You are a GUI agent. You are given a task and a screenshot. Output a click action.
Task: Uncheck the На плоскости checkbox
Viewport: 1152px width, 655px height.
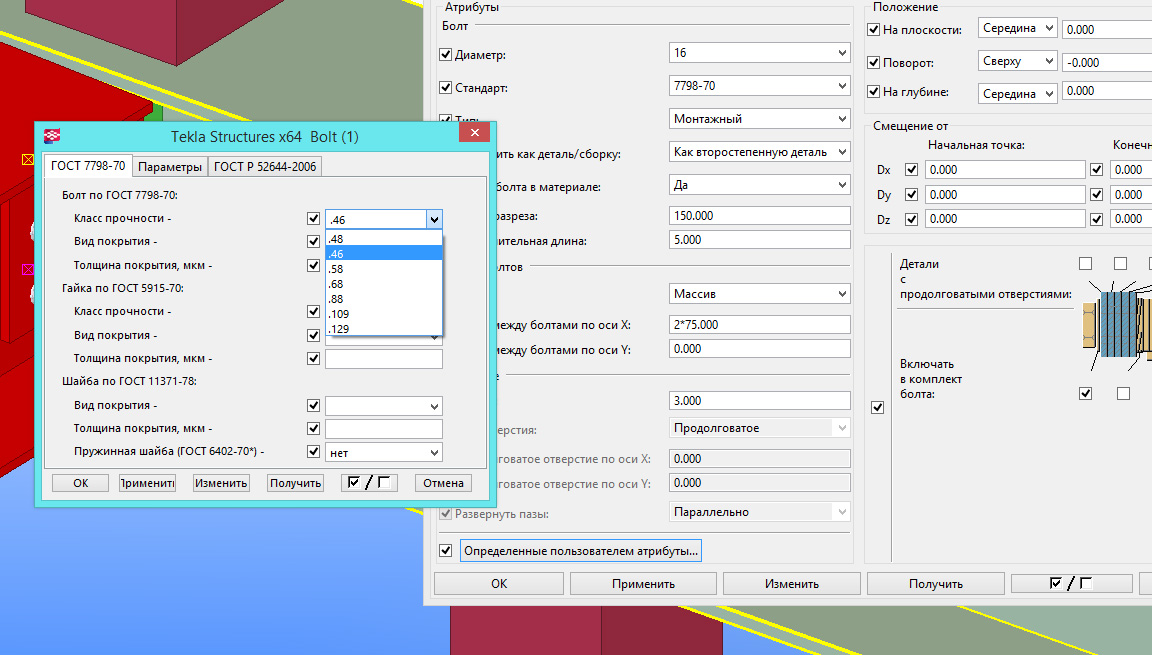click(873, 30)
